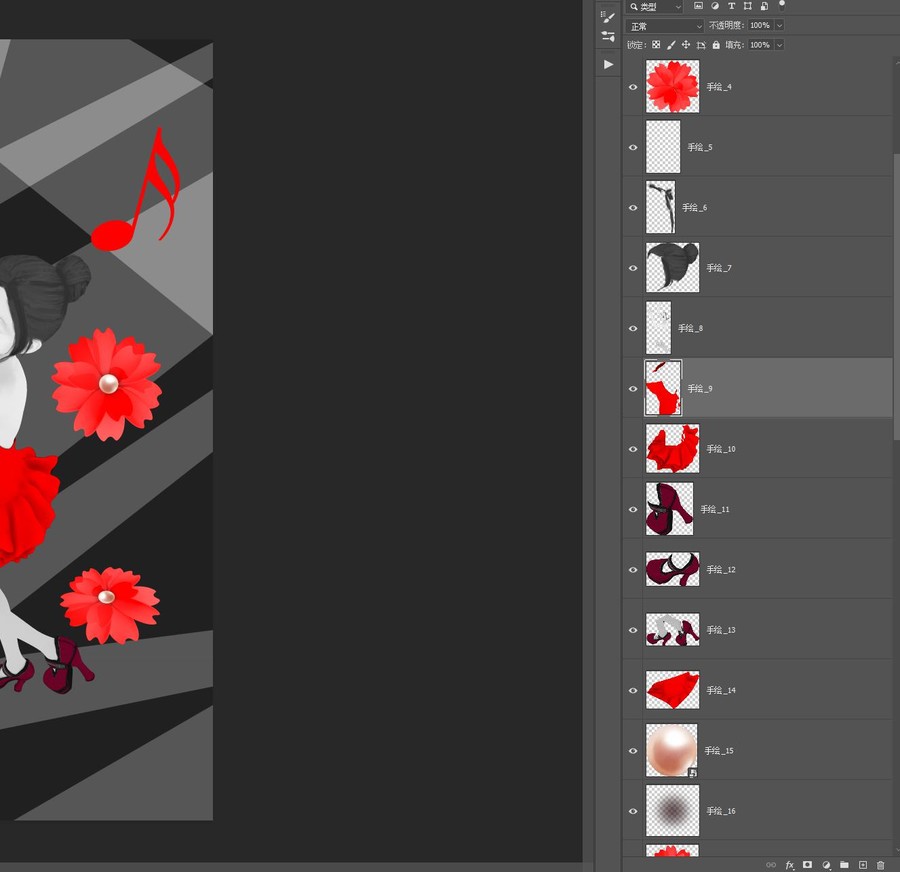This screenshot has height=872, width=900.
Task: Lock all layer attributes with the padlock icon
Action: coord(716,45)
